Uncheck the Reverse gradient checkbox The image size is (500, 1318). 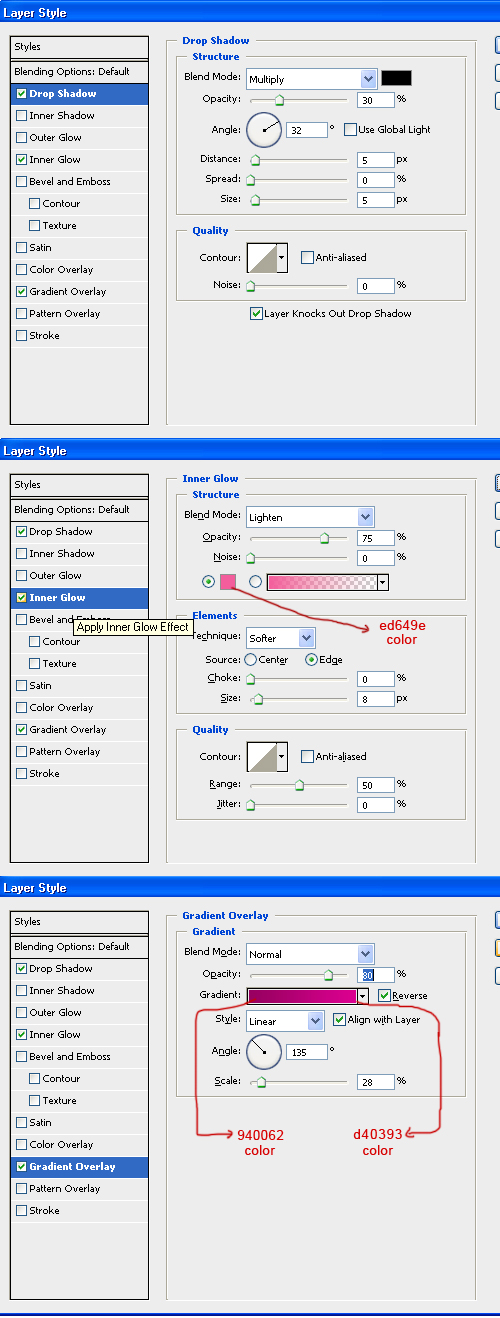coord(385,996)
